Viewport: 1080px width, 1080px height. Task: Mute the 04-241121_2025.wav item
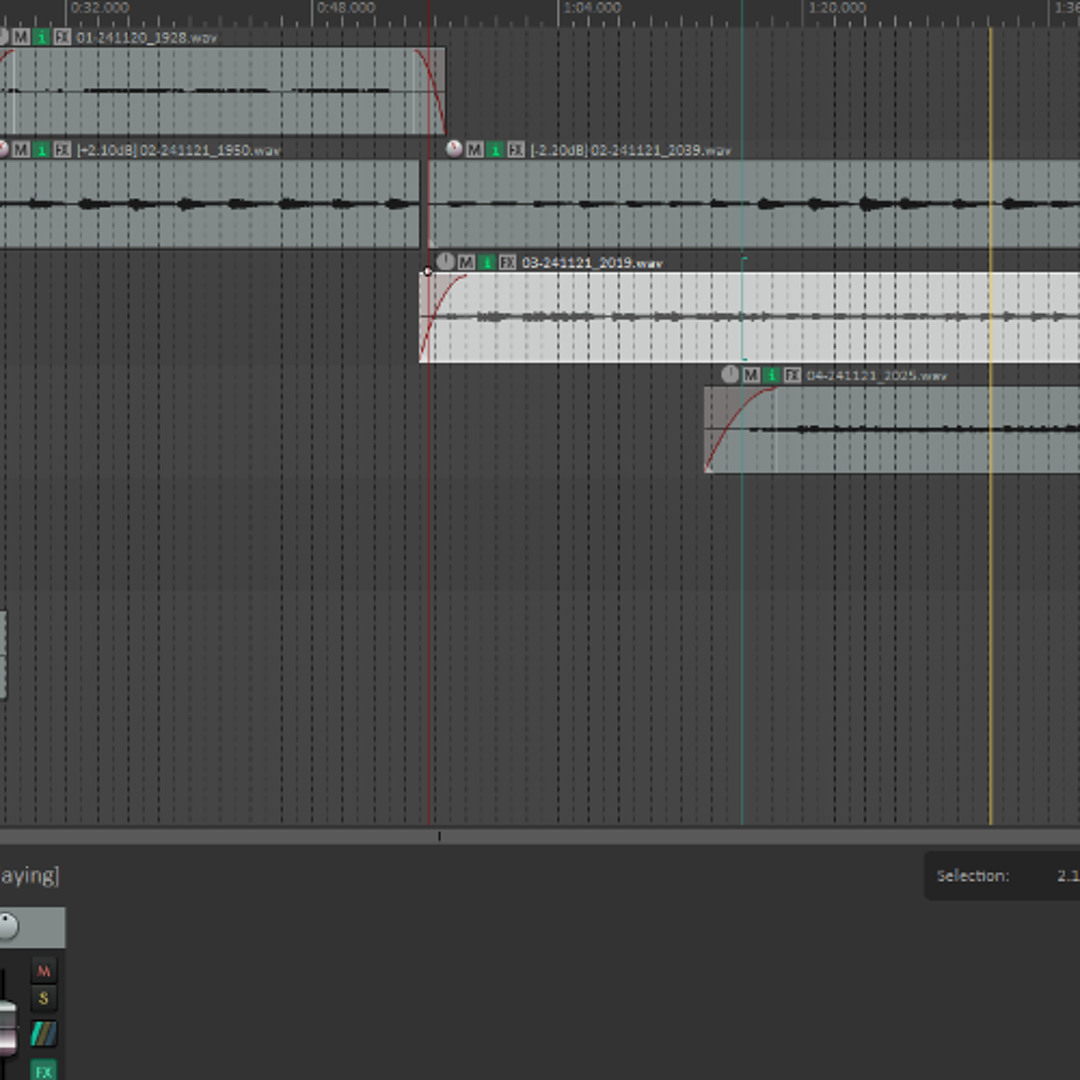click(751, 375)
